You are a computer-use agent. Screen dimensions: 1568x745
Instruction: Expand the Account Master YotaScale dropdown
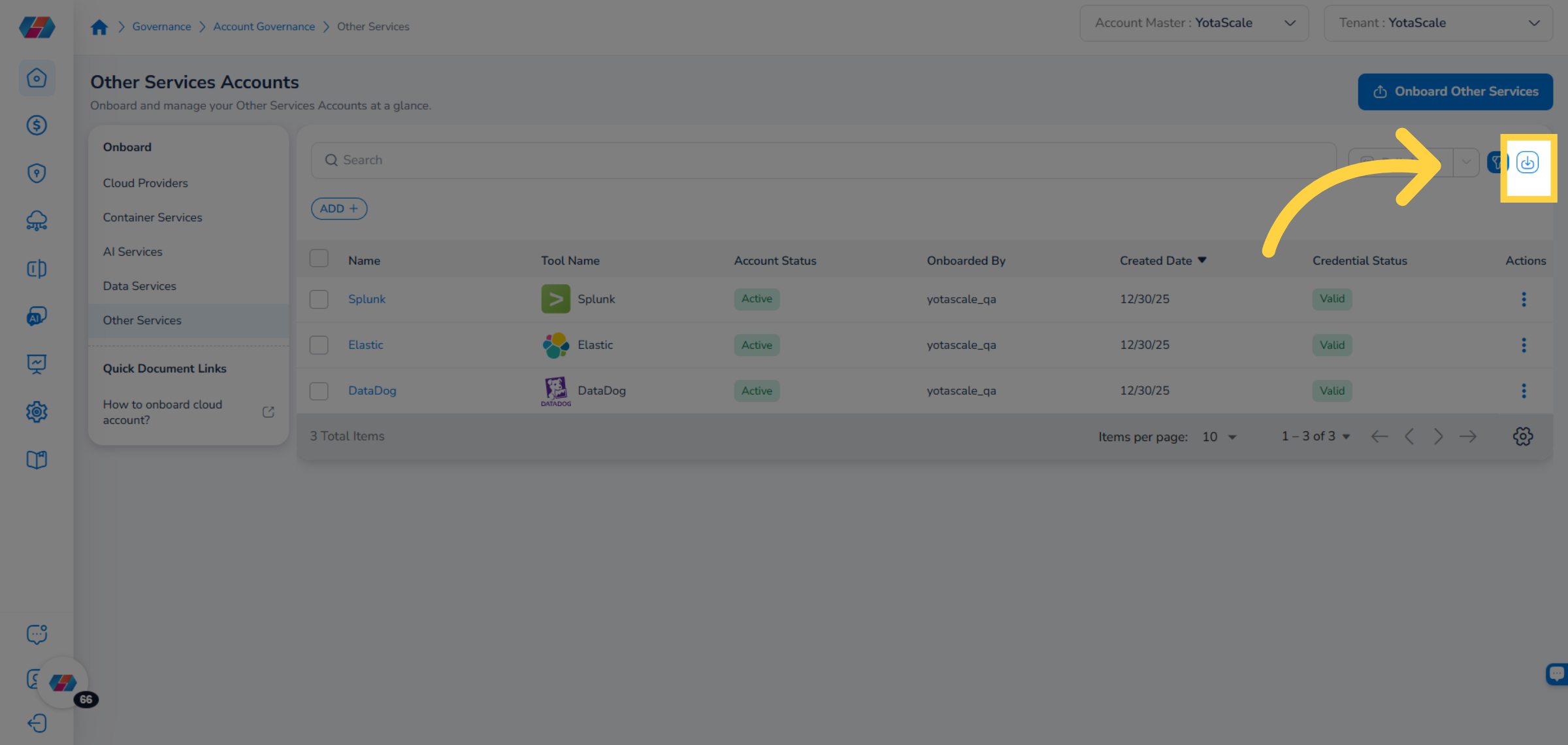tap(1290, 23)
